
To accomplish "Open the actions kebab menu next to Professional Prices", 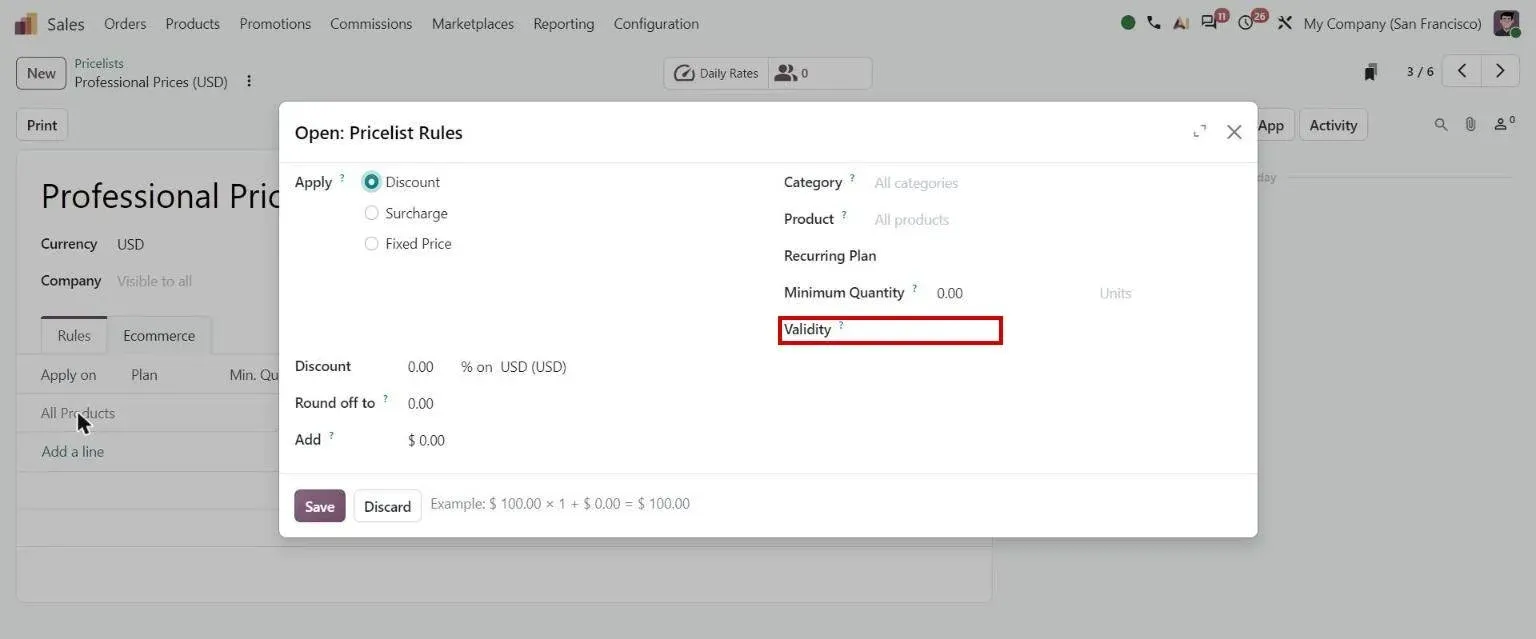I will pos(249,82).
